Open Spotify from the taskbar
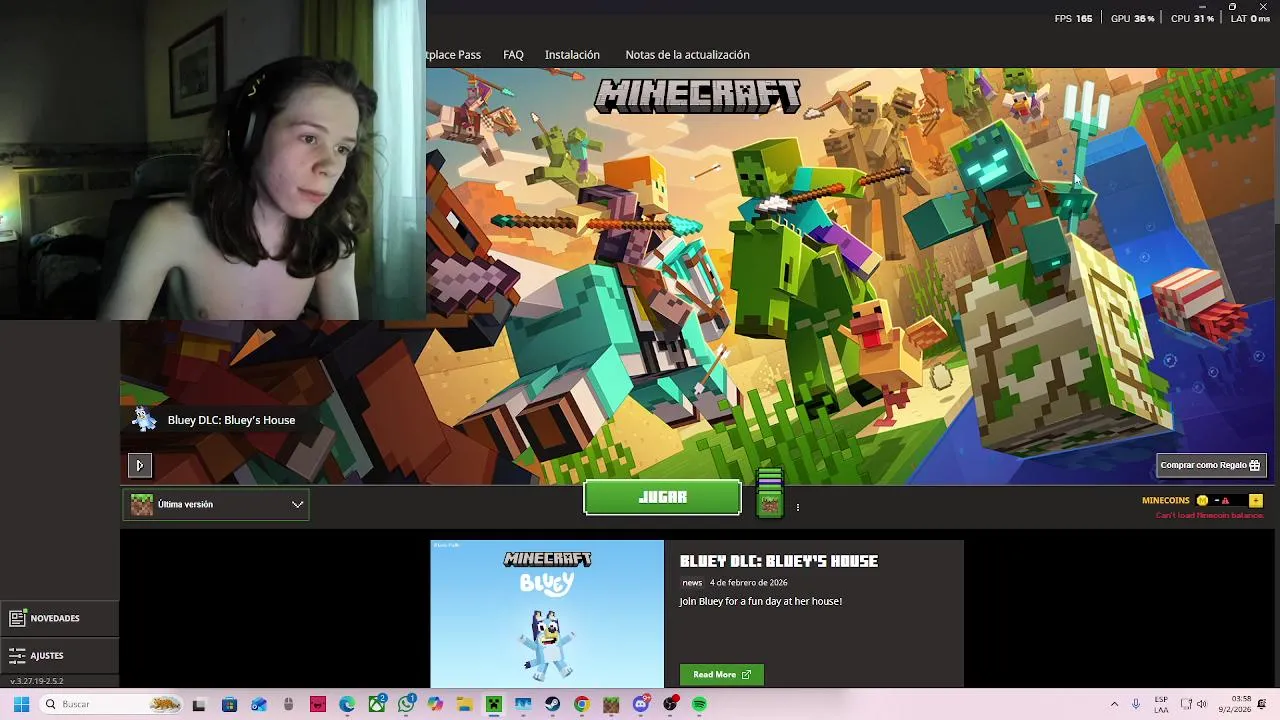Image resolution: width=1280 pixels, height=720 pixels. point(699,704)
